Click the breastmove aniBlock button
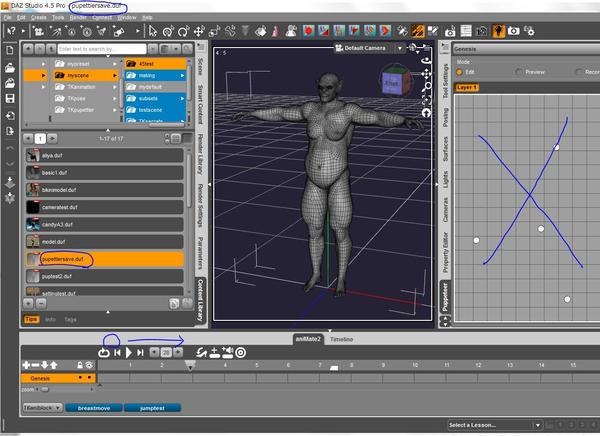The height and width of the screenshot is (436, 600). pyautogui.click(x=94, y=408)
